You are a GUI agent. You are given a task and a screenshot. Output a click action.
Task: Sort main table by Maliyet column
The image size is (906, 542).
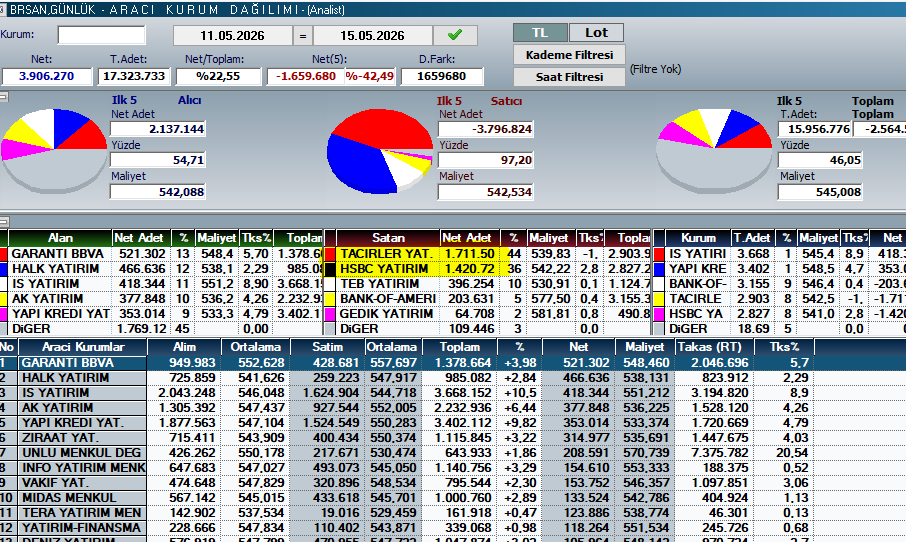[644, 347]
